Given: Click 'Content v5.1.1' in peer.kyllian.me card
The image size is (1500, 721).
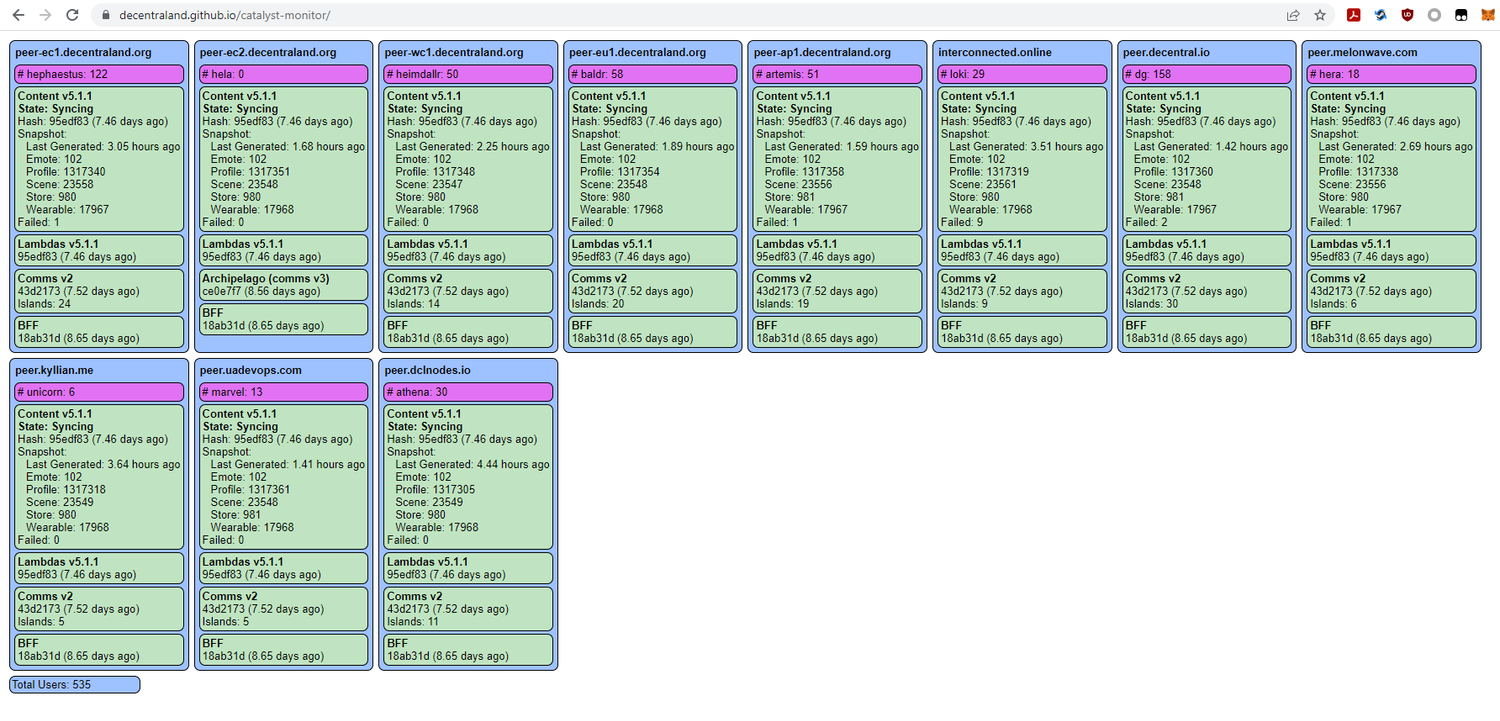Looking at the screenshot, I should coord(55,414).
